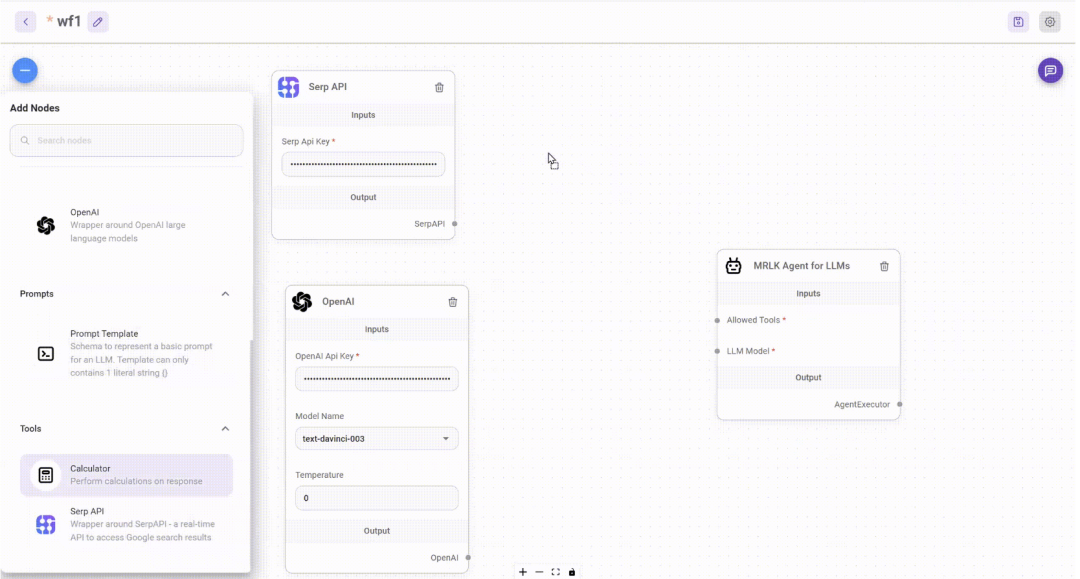
Task: Click the Serp API icon in Tools list
Action: [x=45, y=525]
